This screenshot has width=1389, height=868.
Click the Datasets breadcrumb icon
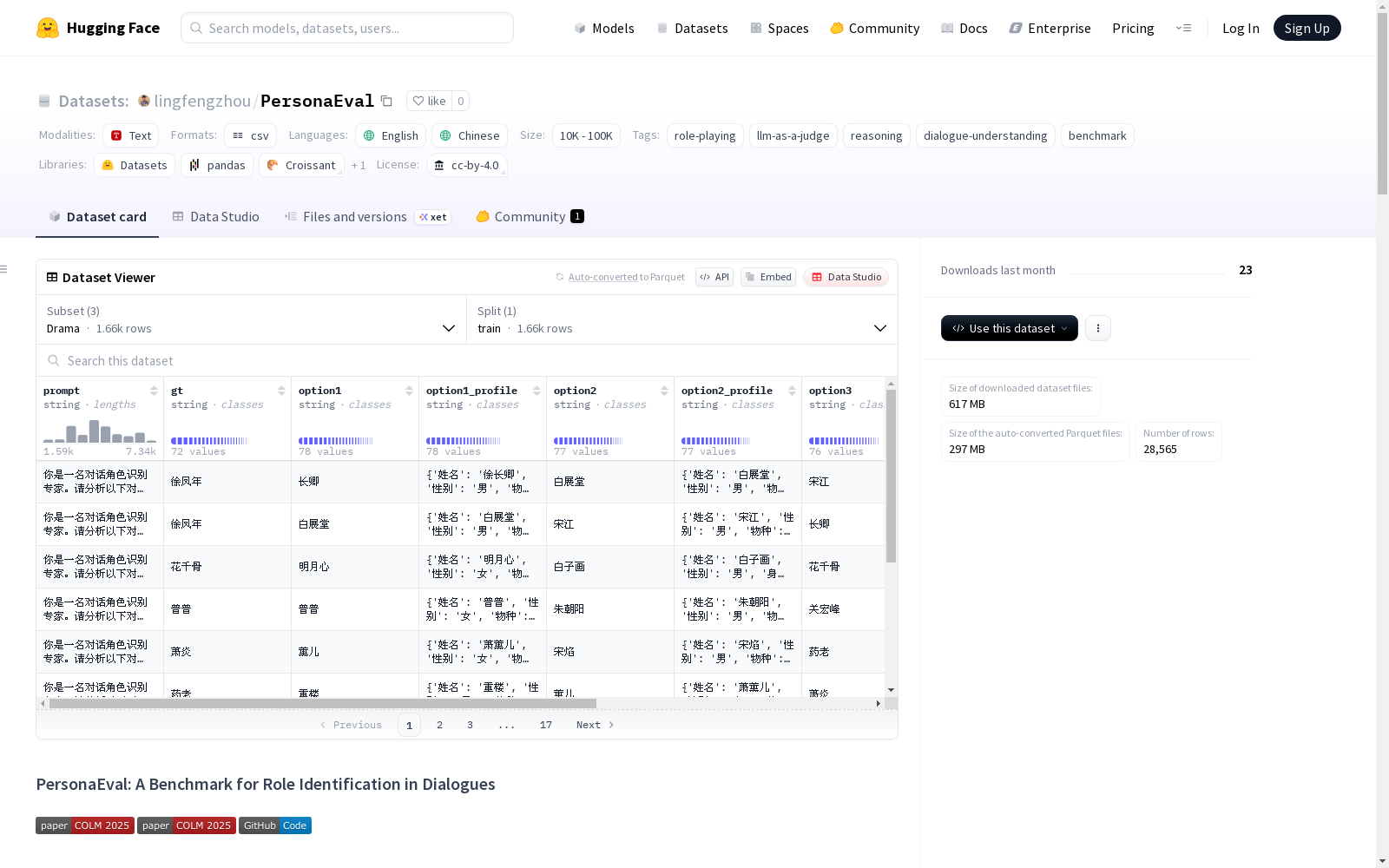[x=44, y=102]
